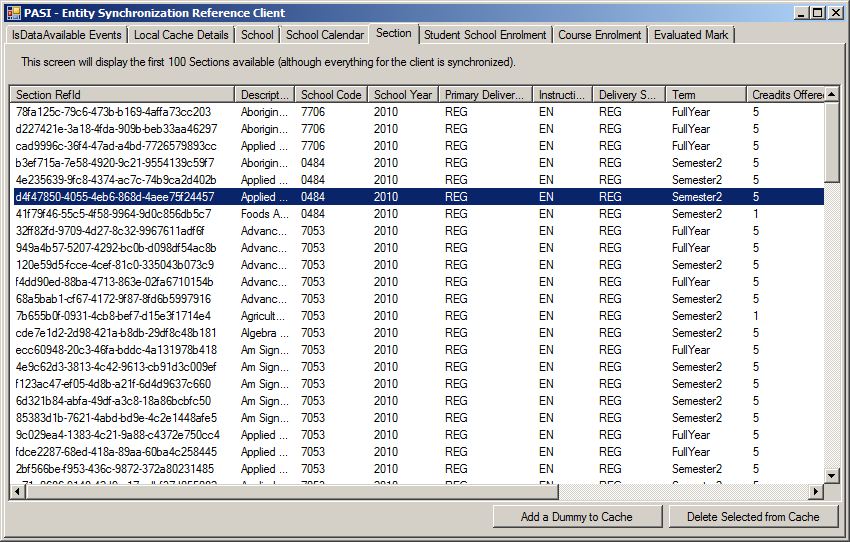The image size is (850, 542).
Task: Click the horizontal scrollbar right arrow
Action: [x=815, y=492]
